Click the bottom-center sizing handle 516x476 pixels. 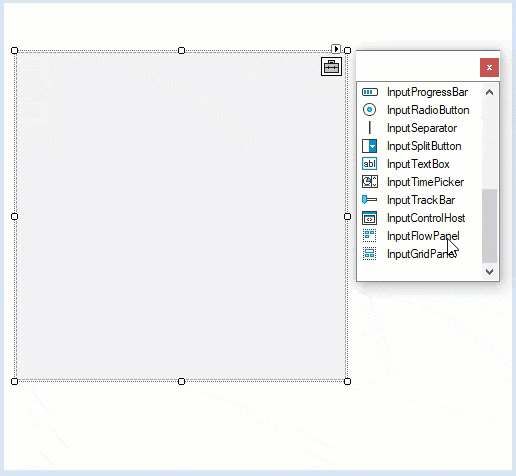pyautogui.click(x=181, y=381)
